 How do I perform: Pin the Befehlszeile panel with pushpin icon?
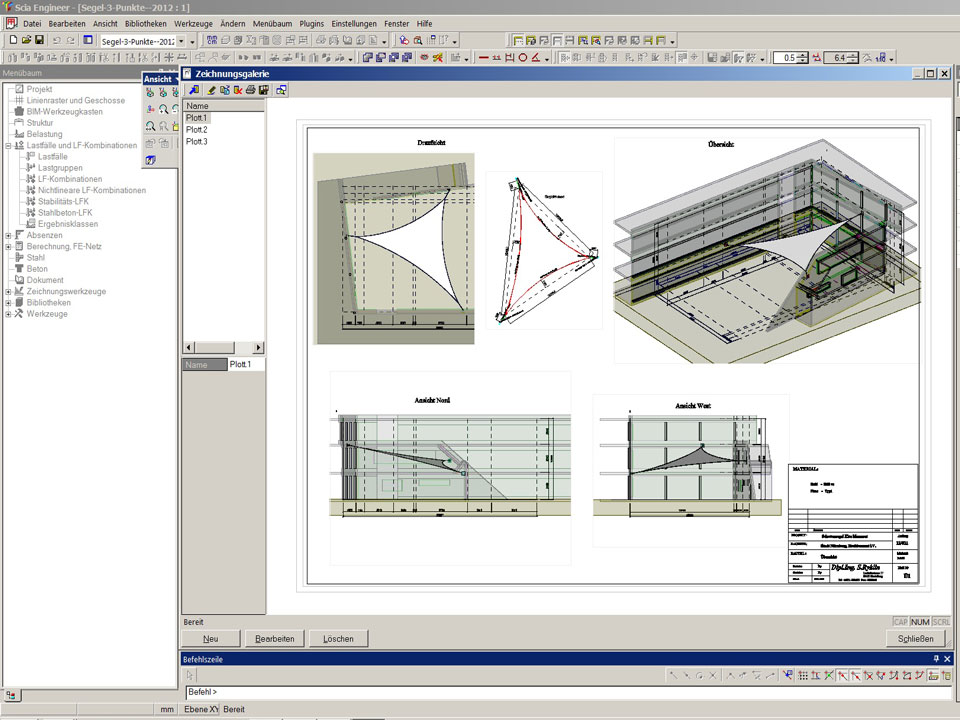tap(936, 659)
